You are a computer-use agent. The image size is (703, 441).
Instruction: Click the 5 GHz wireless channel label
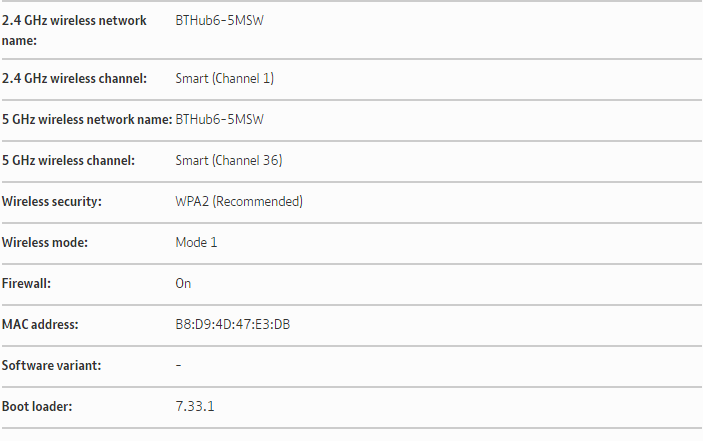click(68, 161)
